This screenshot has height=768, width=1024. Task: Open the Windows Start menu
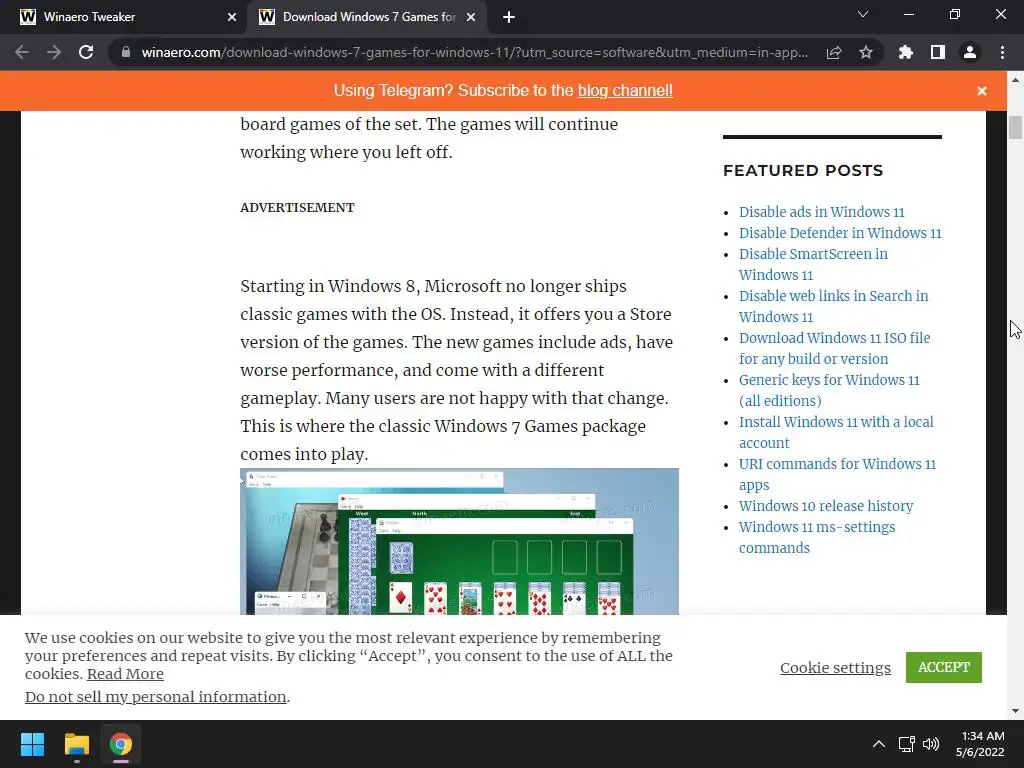point(32,744)
